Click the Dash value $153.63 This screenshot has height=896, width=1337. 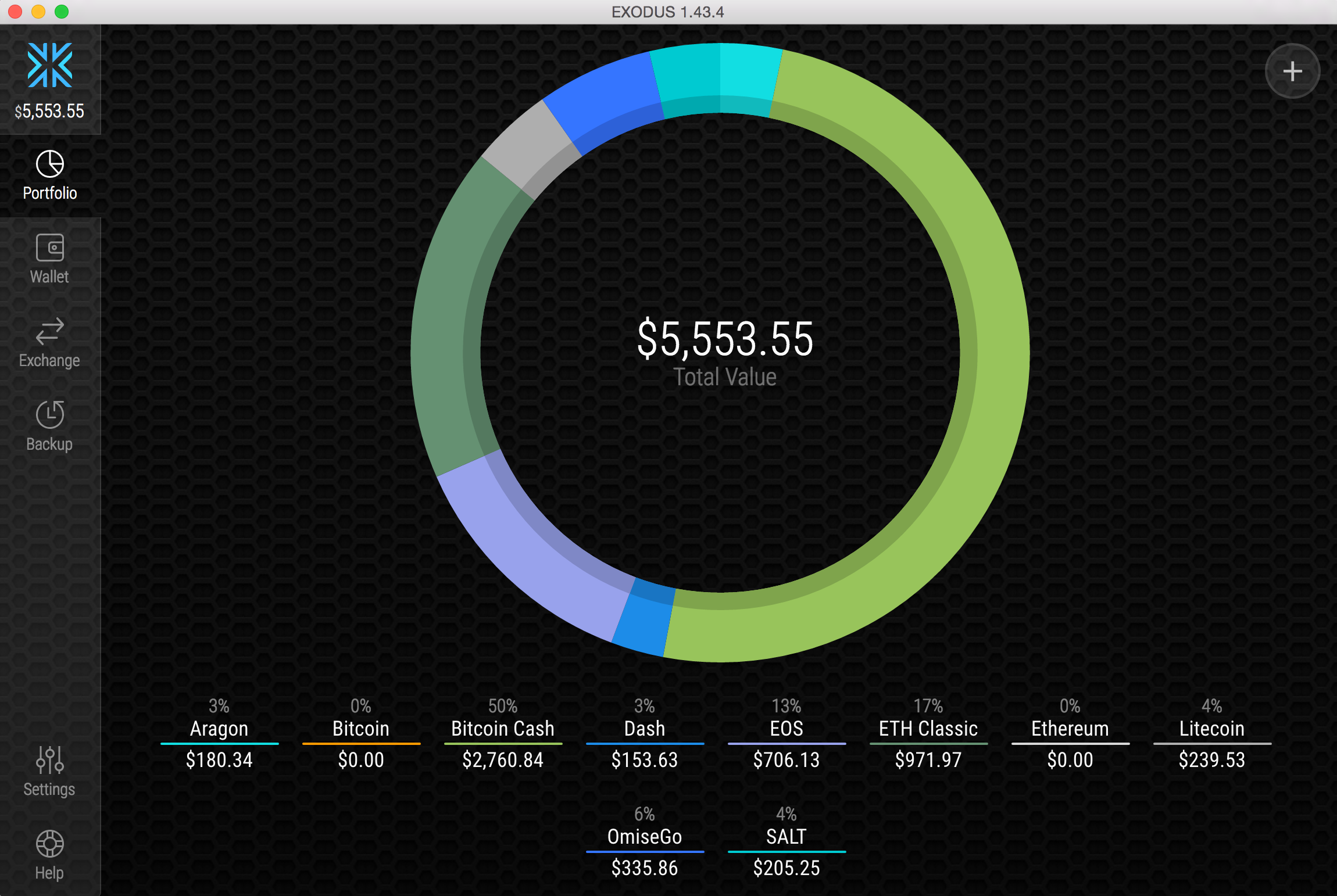[645, 760]
